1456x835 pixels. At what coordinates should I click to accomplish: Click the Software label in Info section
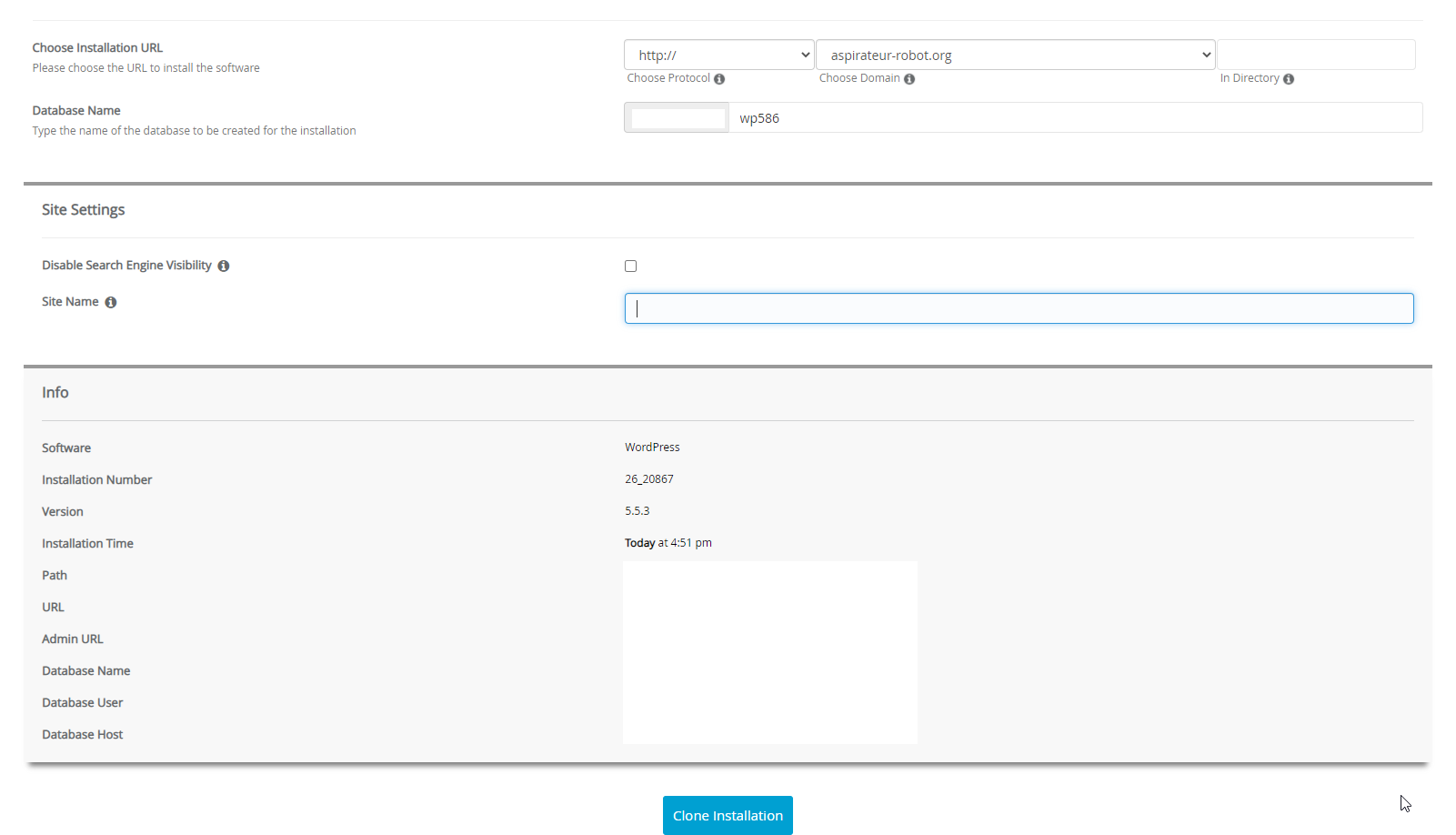[x=66, y=448]
